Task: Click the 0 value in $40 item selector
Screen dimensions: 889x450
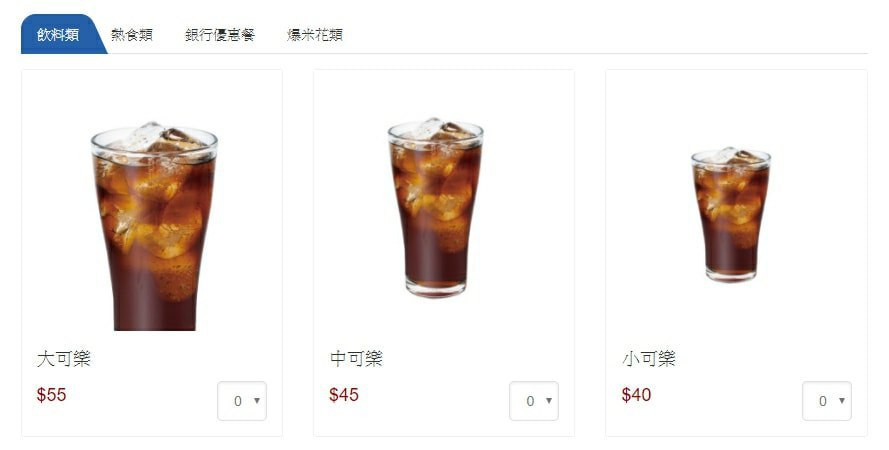Action: pos(823,401)
